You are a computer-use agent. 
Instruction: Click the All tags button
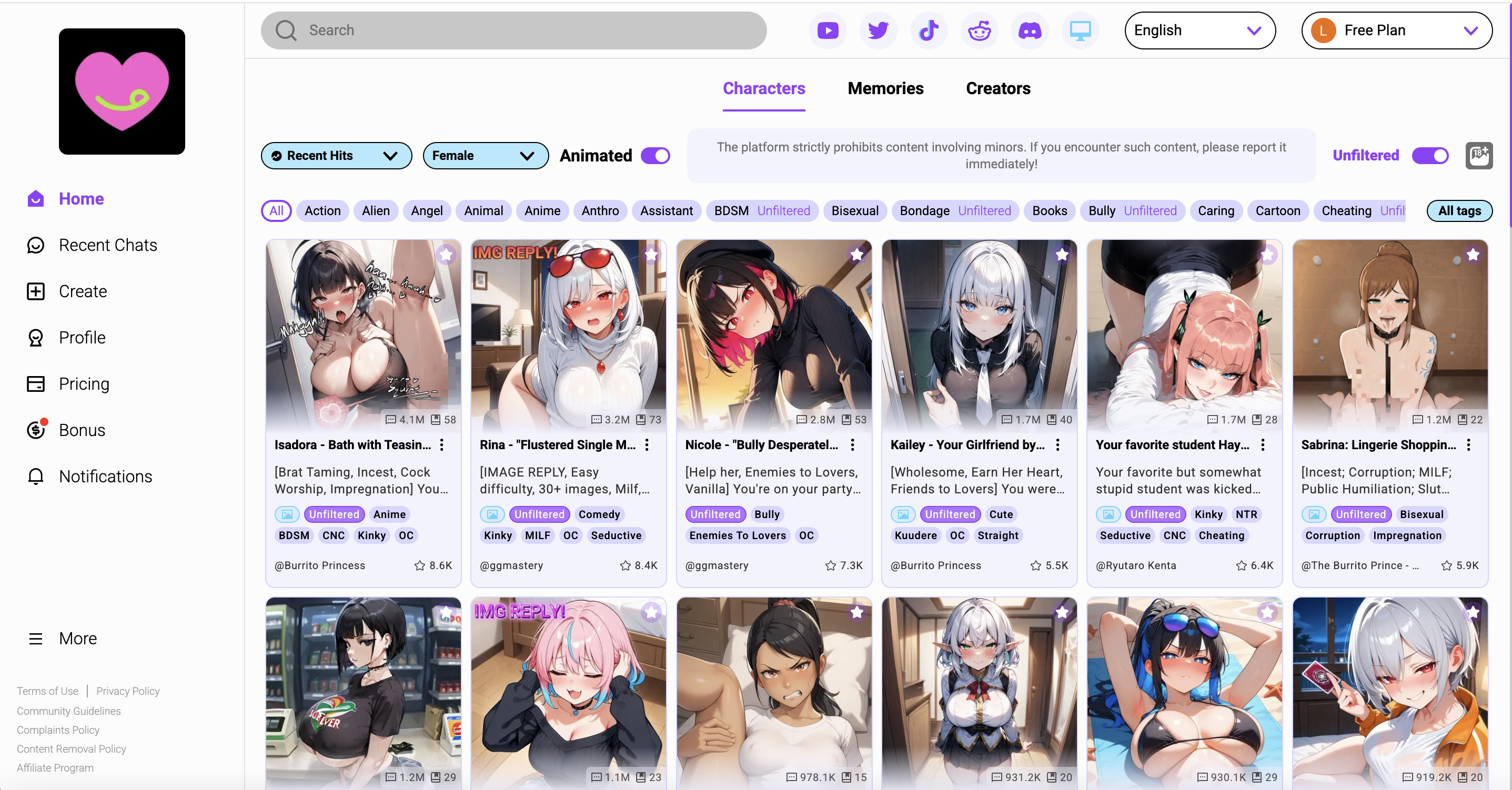(x=1461, y=210)
